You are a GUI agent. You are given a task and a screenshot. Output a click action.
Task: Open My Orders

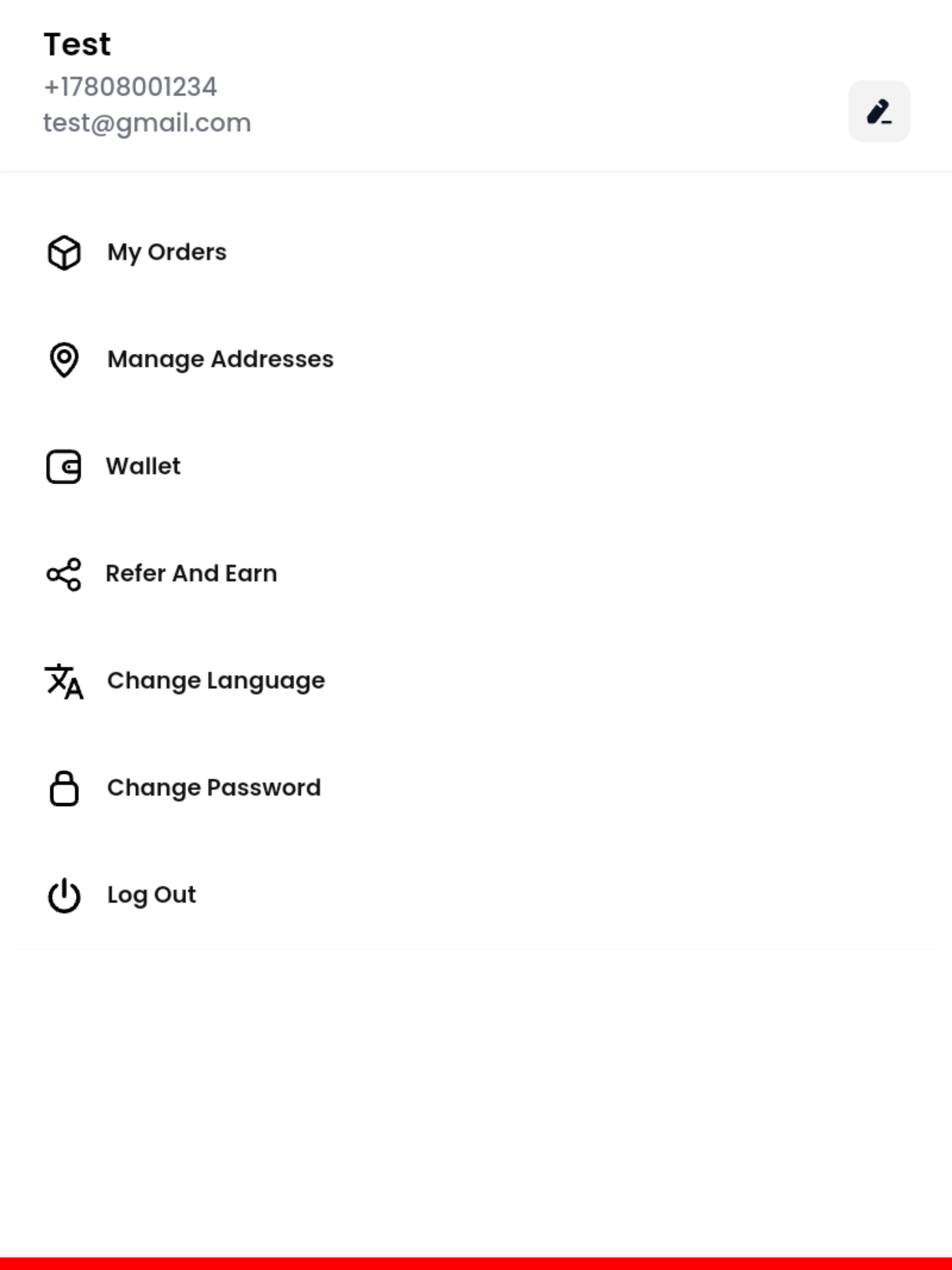pos(476,252)
